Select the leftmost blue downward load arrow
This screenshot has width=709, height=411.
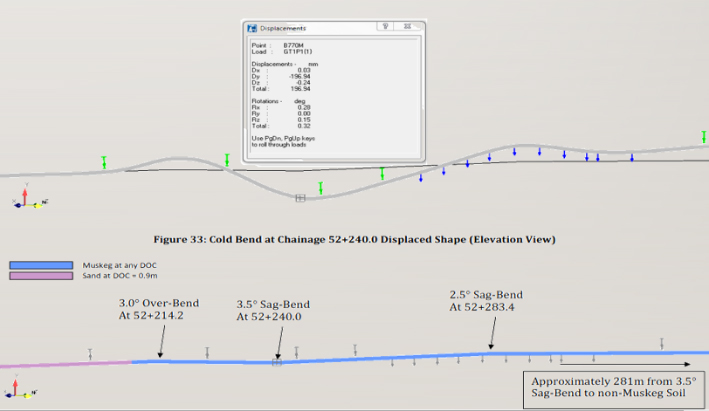click(x=421, y=176)
